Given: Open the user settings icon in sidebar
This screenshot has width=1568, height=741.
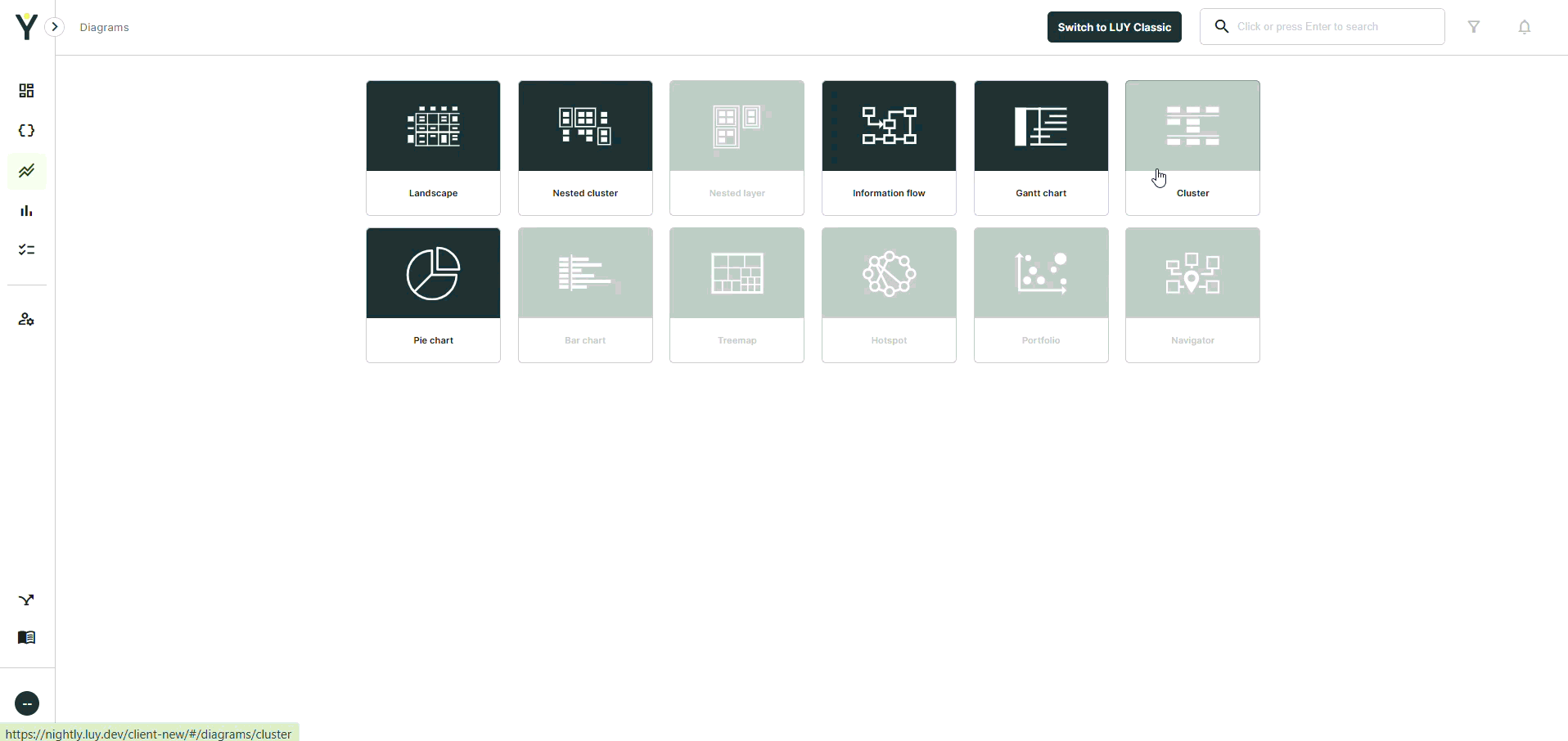Looking at the screenshot, I should pyautogui.click(x=27, y=319).
